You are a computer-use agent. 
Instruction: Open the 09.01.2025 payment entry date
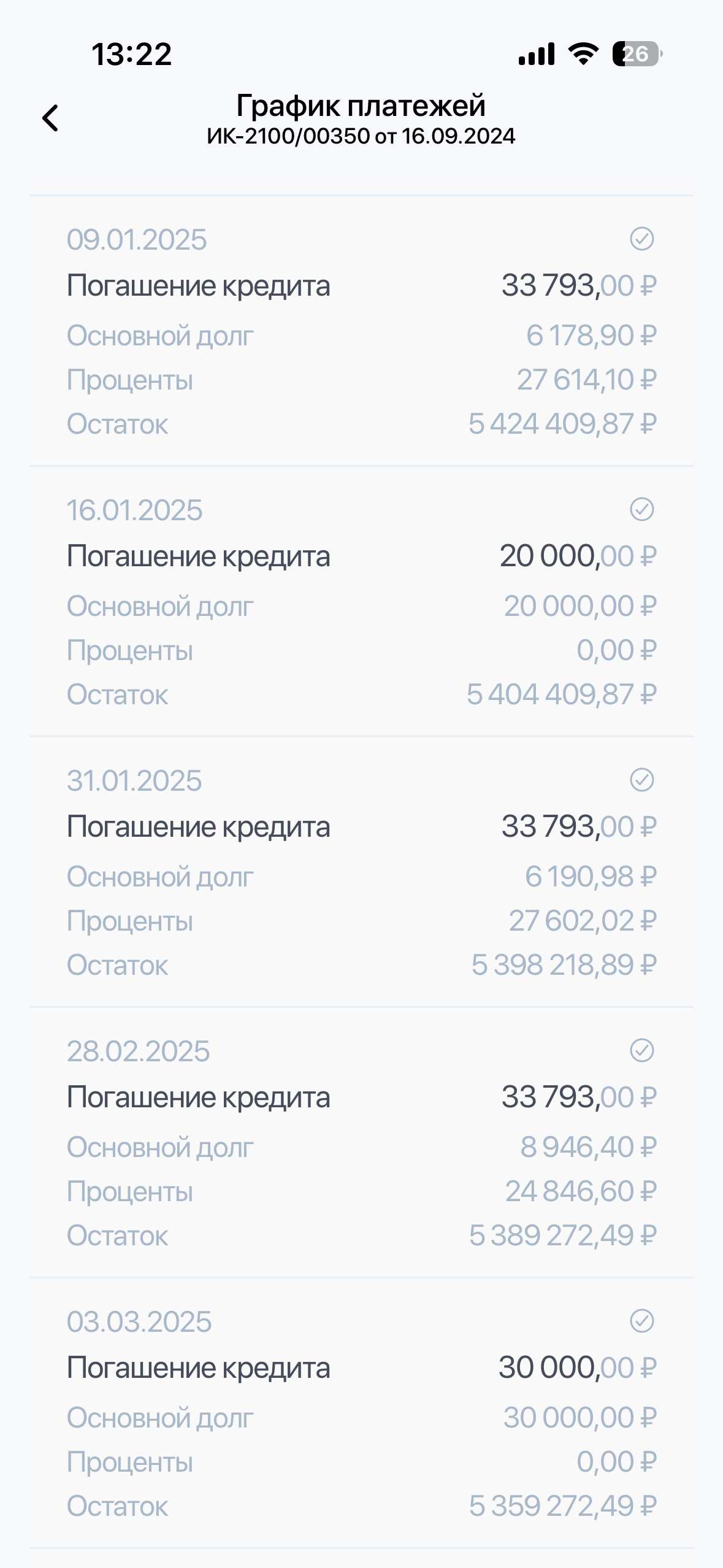137,240
